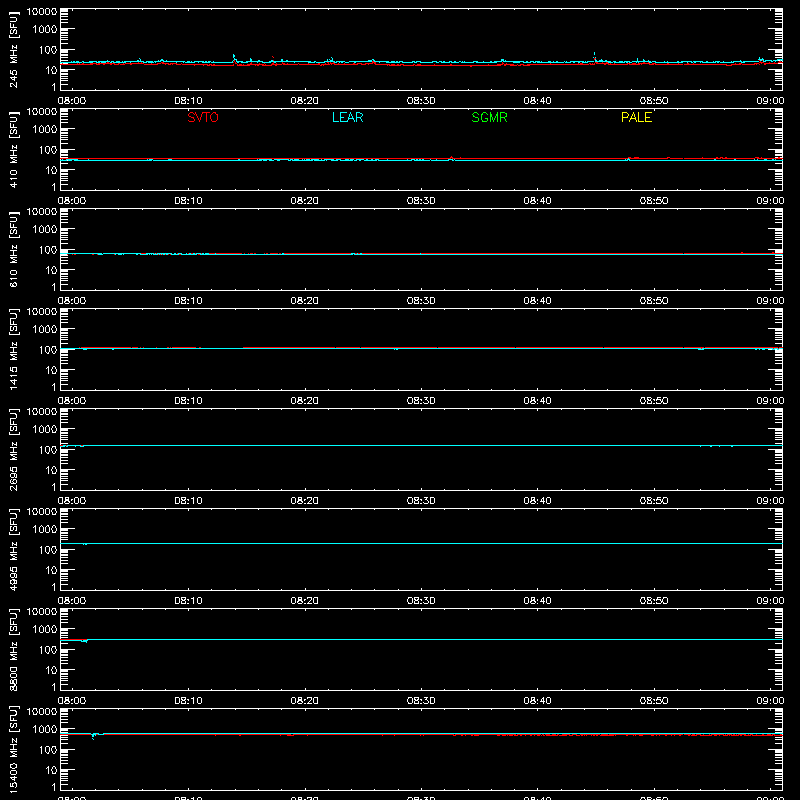Click the red SVTO station label
This screenshot has height=800, width=800.
203,117
